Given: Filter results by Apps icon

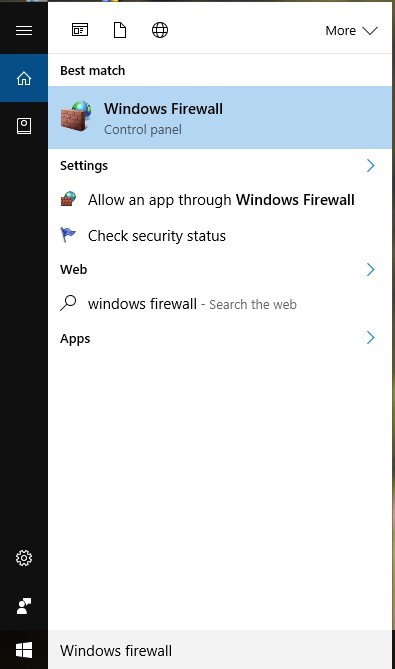Looking at the screenshot, I should pyautogui.click(x=80, y=30).
